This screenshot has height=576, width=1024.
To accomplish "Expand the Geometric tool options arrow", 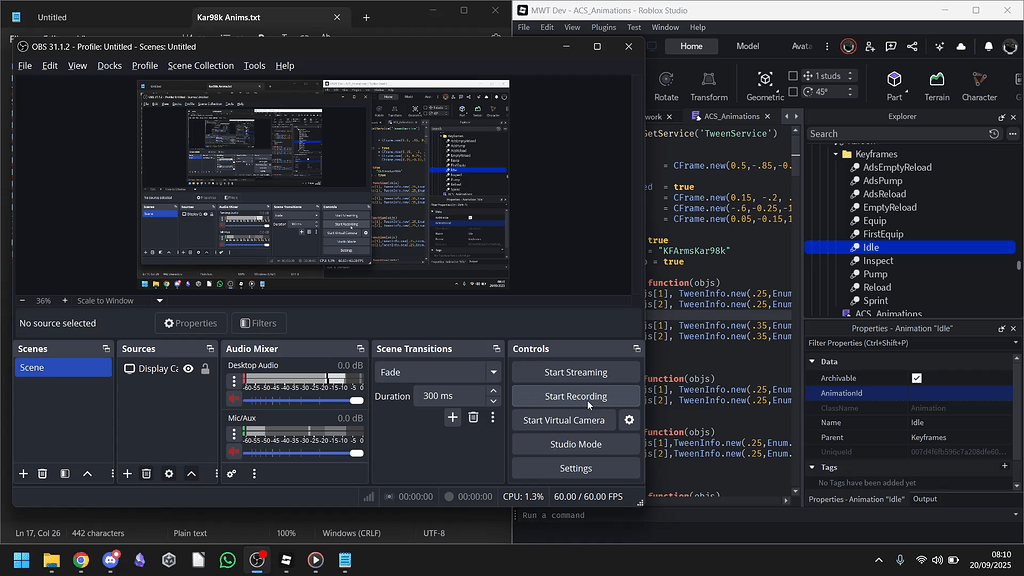I will click(x=778, y=90).
